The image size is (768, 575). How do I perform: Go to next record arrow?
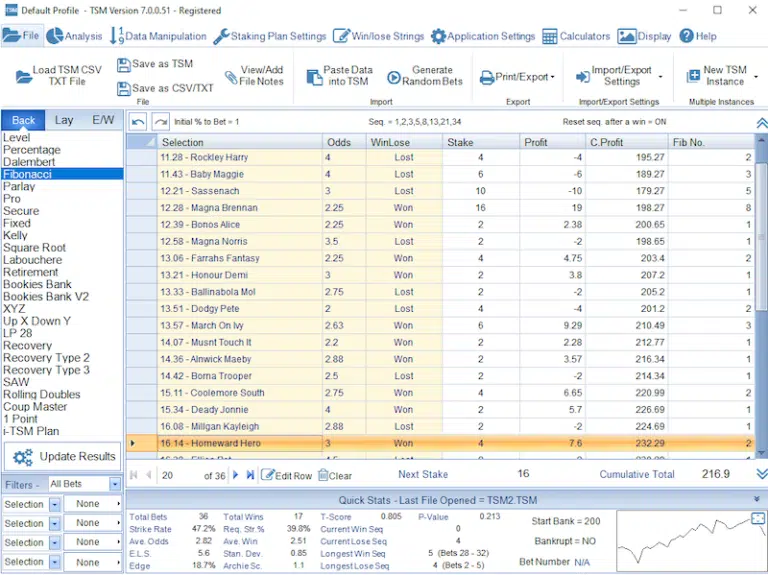tap(236, 475)
